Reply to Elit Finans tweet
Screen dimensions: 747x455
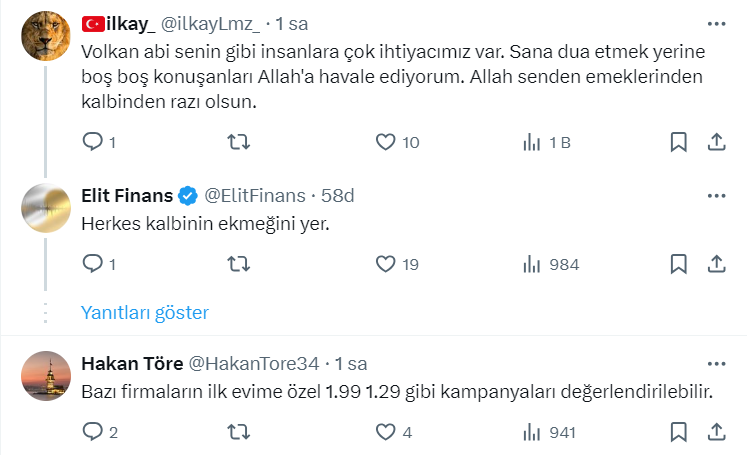(93, 264)
